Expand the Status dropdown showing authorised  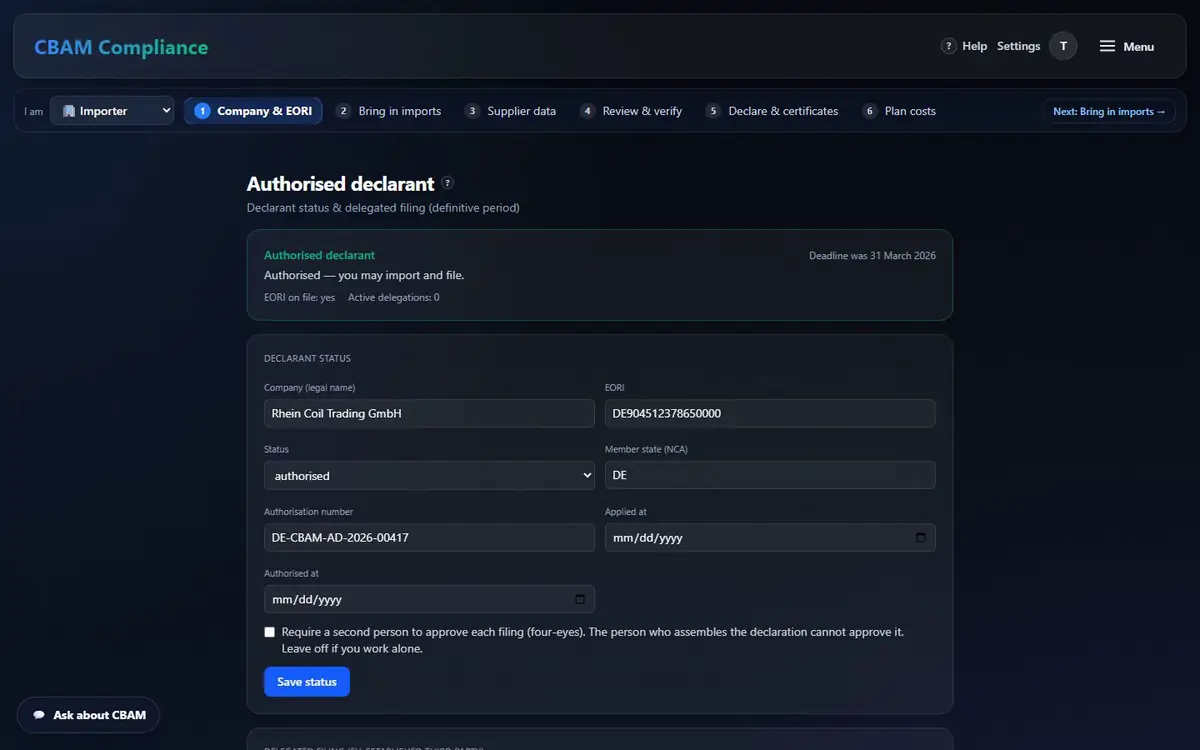[x=429, y=475]
